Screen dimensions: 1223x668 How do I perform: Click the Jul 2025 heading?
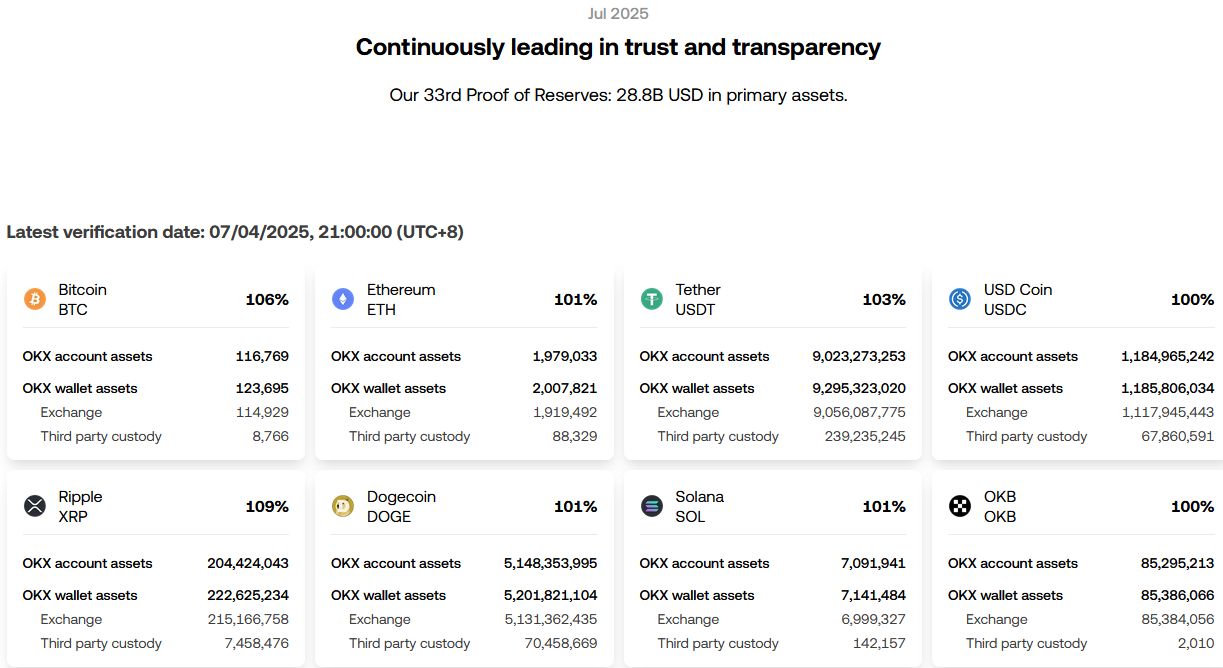[617, 13]
